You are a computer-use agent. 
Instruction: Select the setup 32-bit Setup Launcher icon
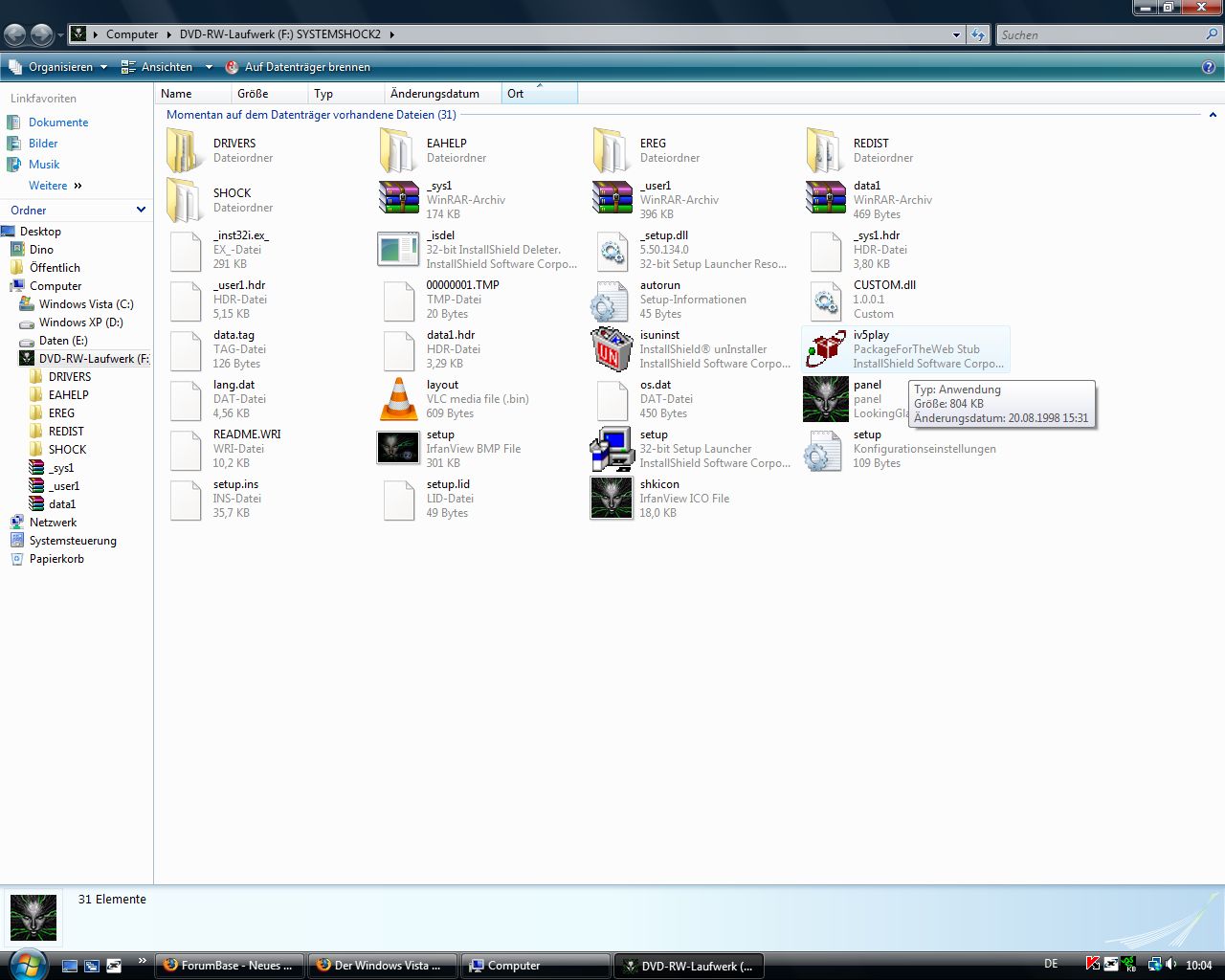tap(612, 449)
